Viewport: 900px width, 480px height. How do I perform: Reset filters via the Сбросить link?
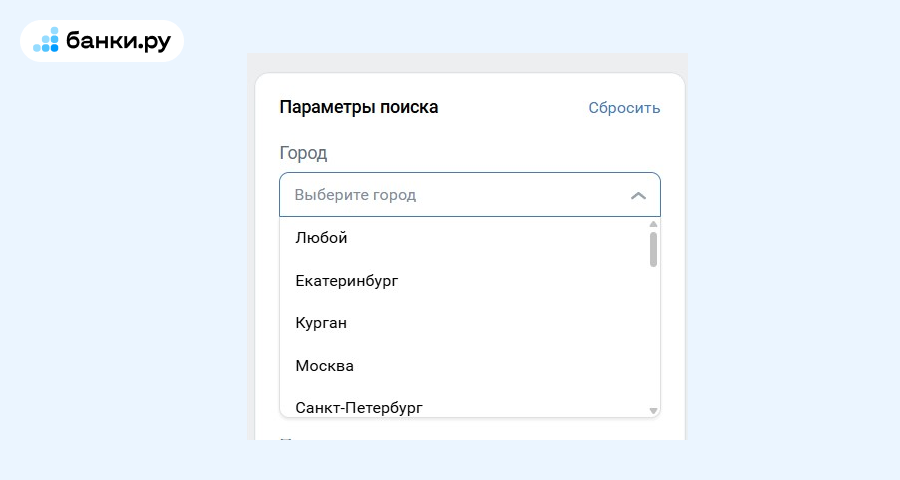click(x=624, y=108)
